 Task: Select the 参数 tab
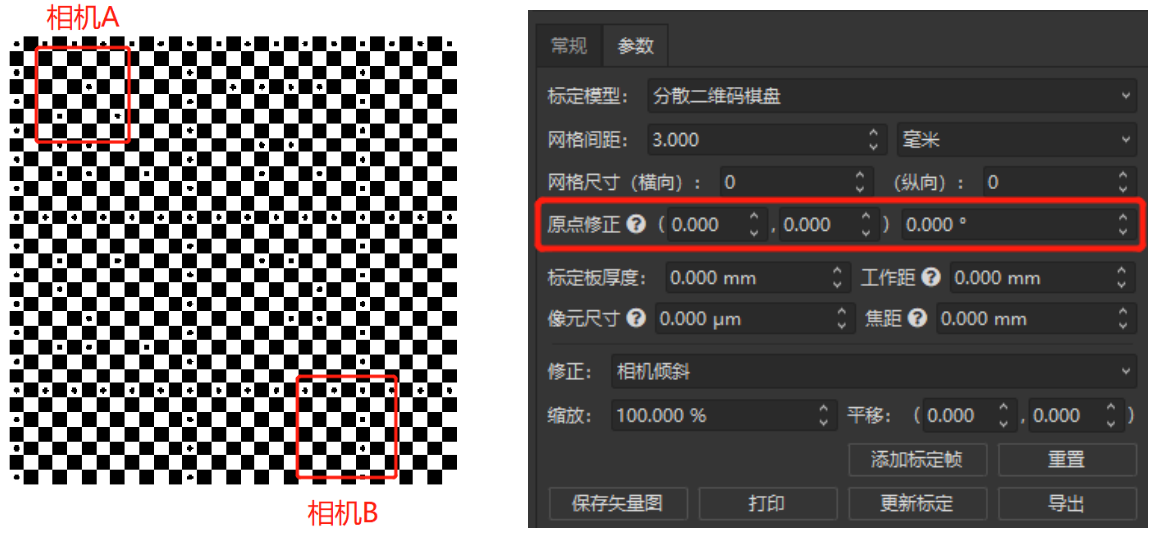635,46
